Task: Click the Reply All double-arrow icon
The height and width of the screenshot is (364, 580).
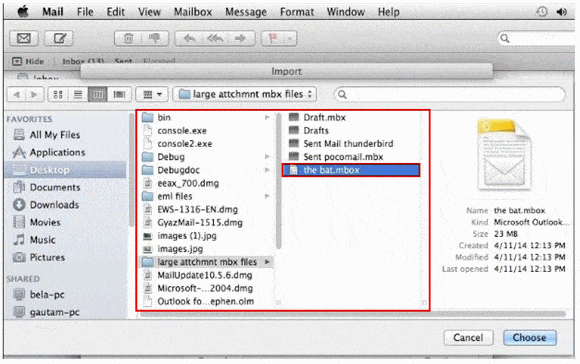Action: point(215,38)
